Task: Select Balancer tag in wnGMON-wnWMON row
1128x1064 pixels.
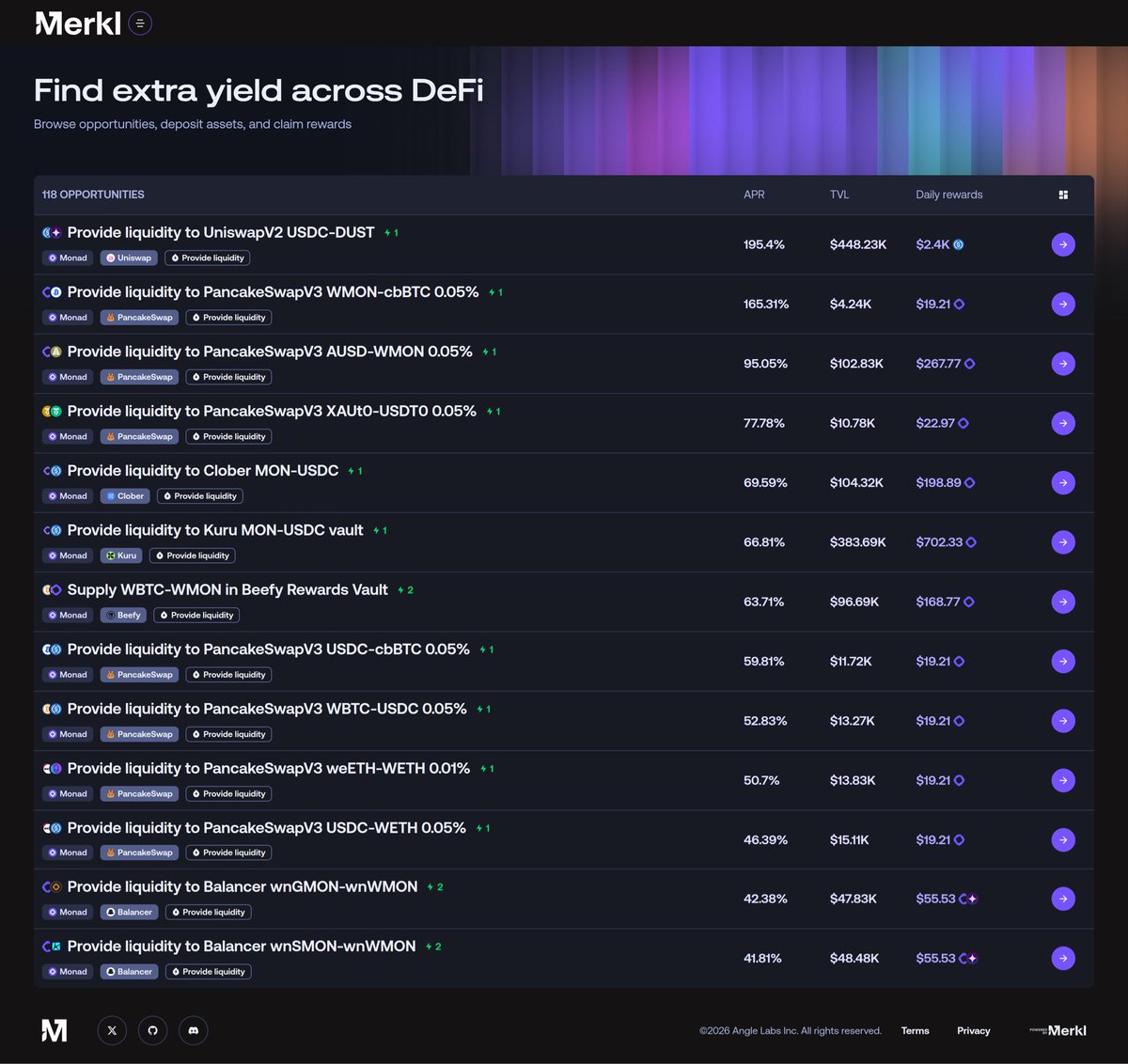Action: (129, 912)
